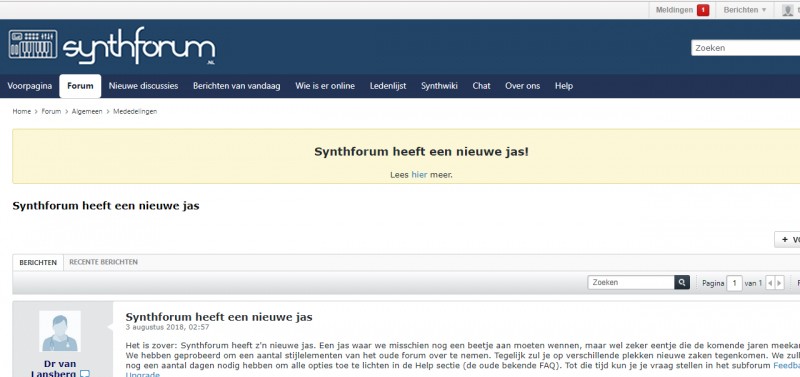This screenshot has width=800, height=377.
Task: Click the thread heading 'Synthforum heeft een nieuwe jas'
Action: coord(106,206)
